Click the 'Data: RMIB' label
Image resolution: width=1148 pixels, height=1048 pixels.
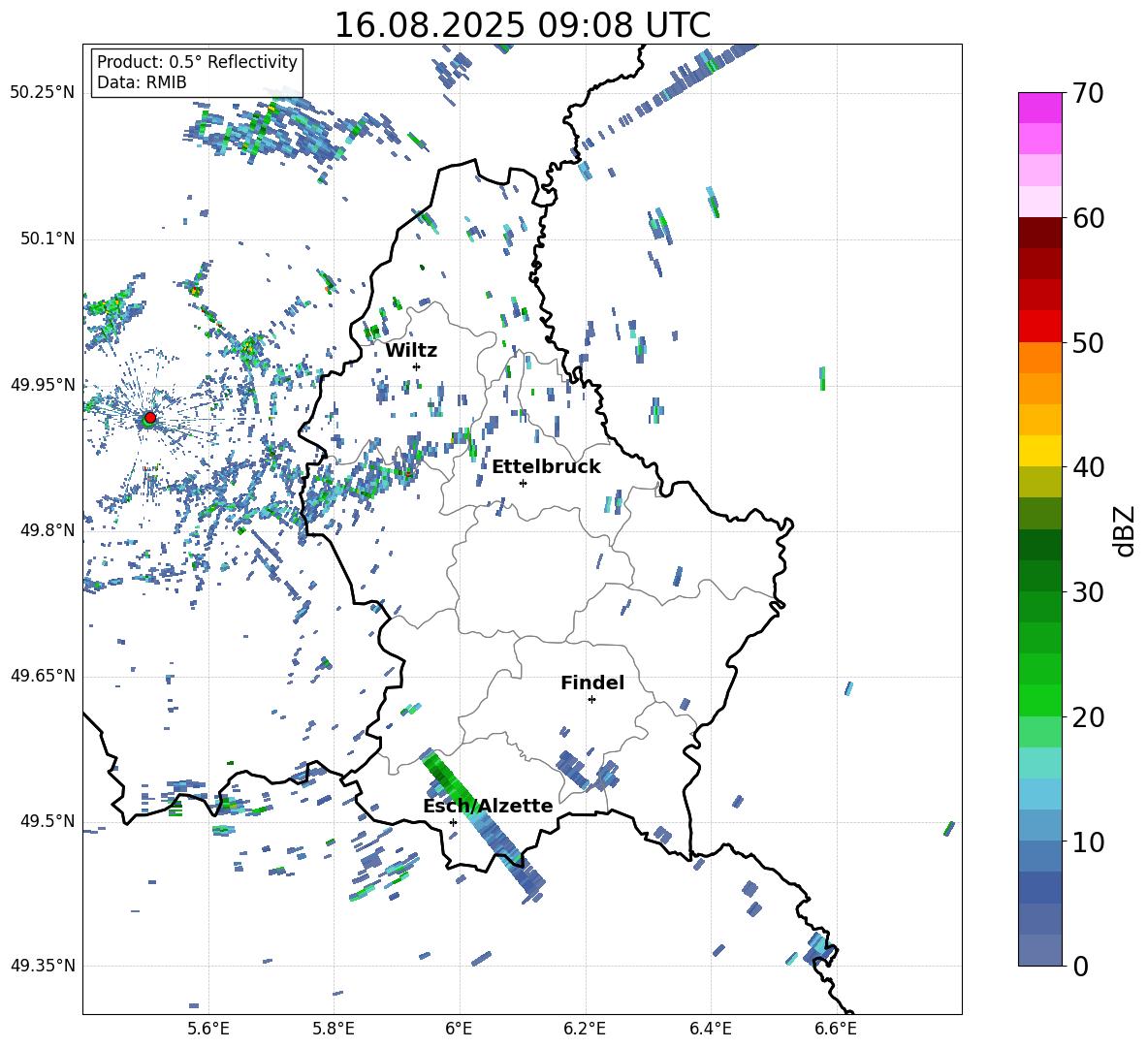tap(142, 82)
